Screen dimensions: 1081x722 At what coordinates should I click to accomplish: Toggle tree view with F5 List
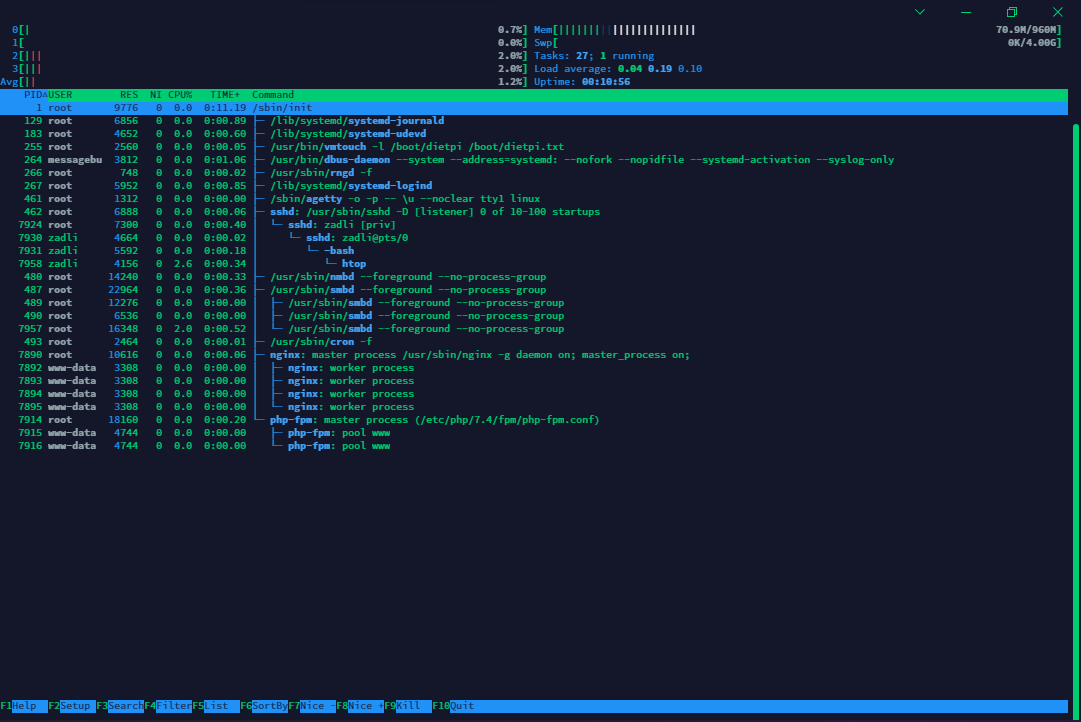pyautogui.click(x=216, y=705)
